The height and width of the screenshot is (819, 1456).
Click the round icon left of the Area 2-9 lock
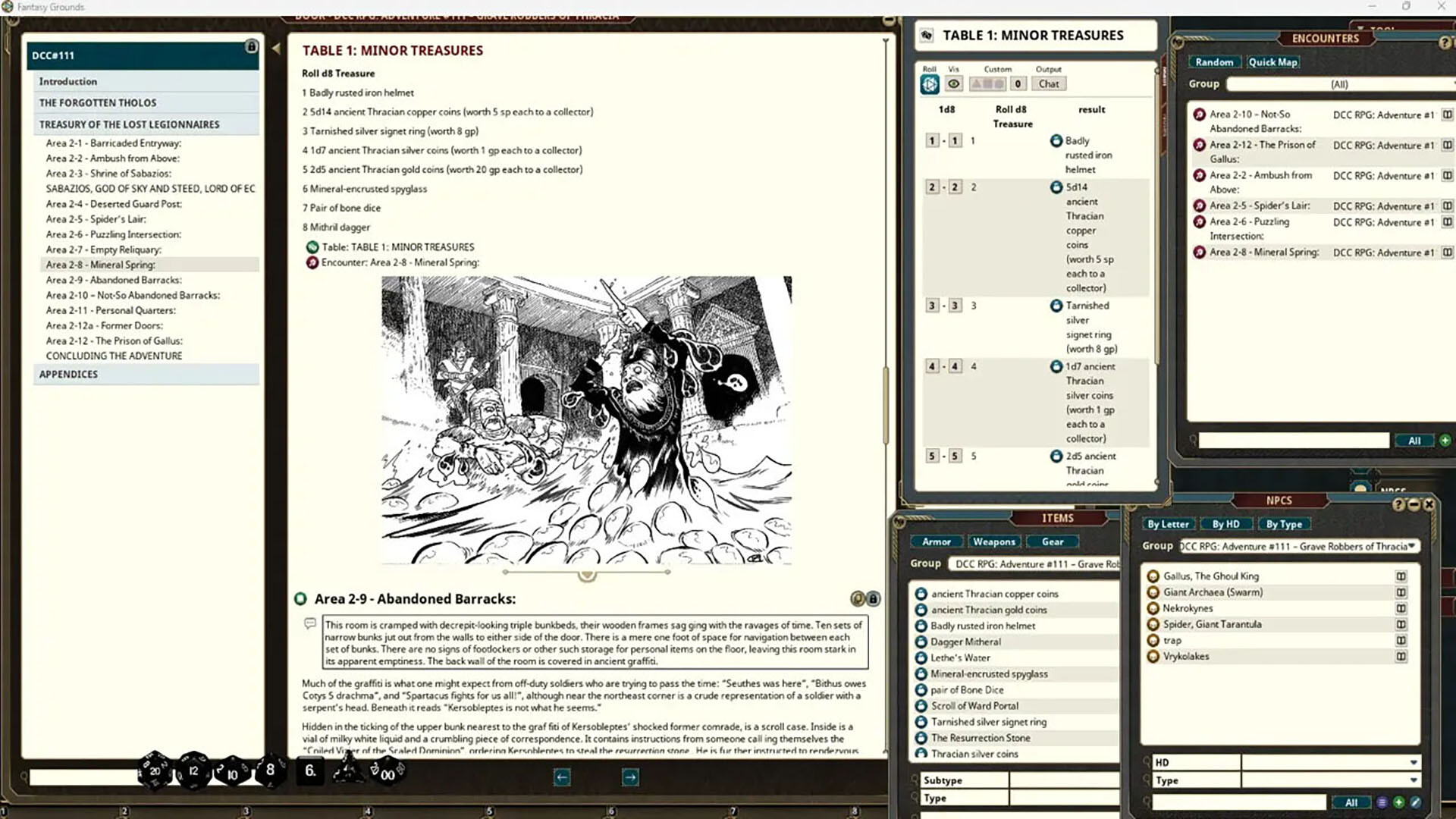[858, 599]
